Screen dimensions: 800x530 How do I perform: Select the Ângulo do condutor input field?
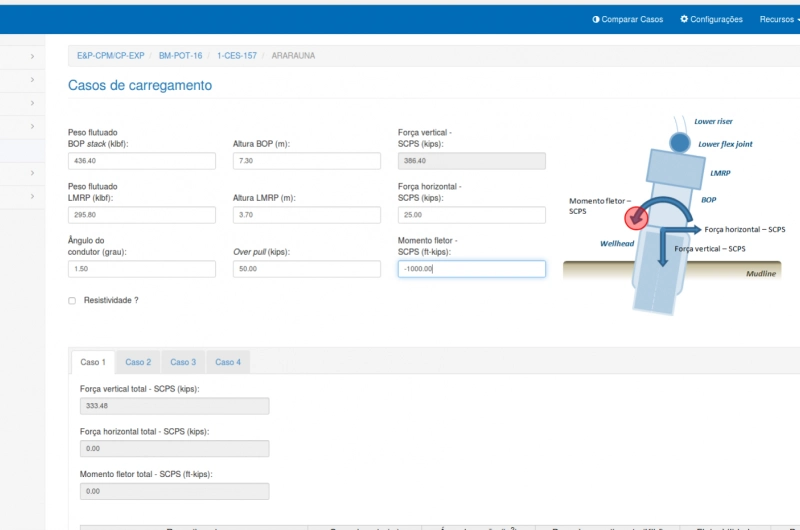141,269
